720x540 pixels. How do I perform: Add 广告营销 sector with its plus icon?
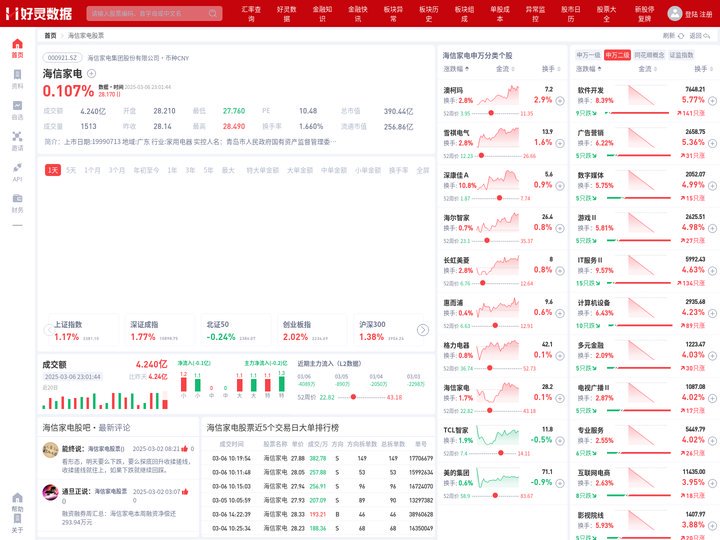click(x=712, y=143)
